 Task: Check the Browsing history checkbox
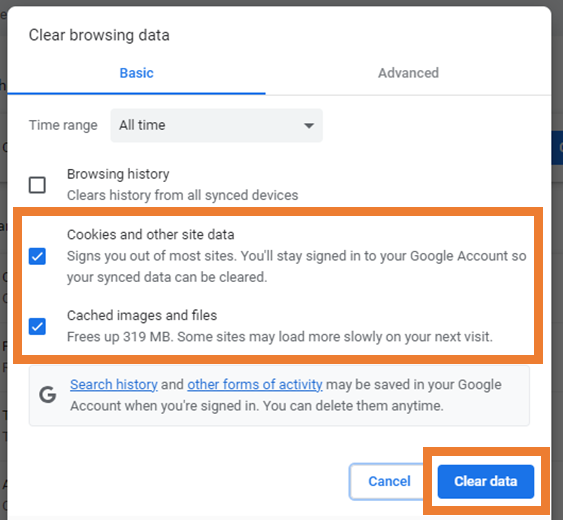pos(37,185)
